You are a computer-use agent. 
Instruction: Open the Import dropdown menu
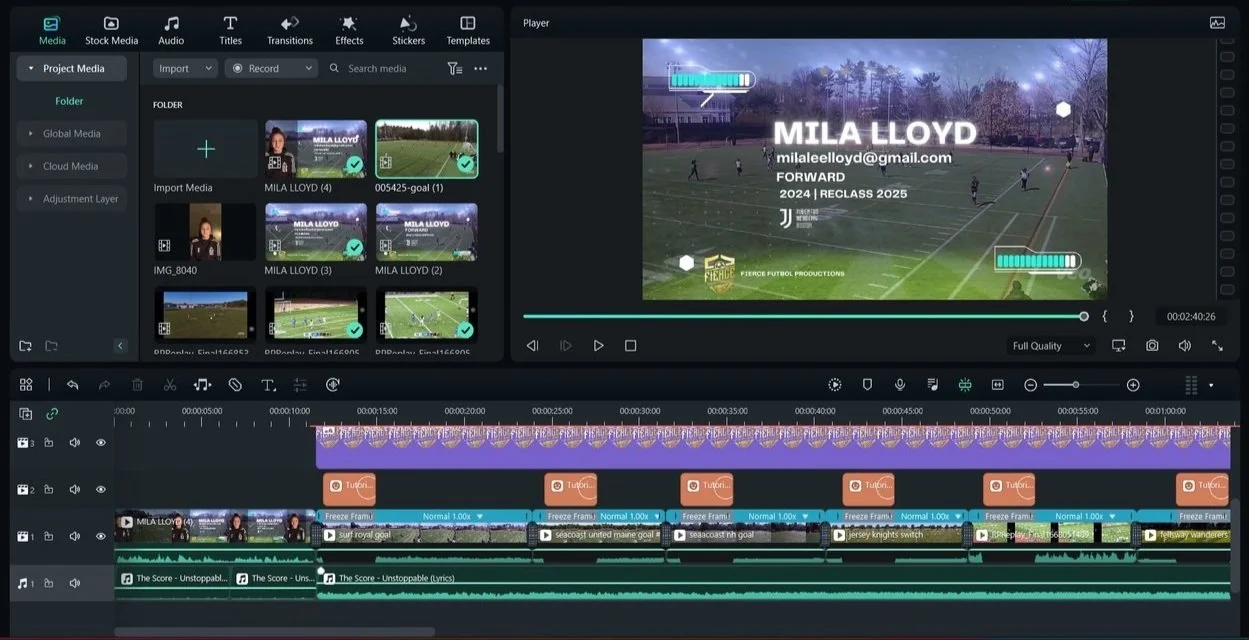(183, 67)
